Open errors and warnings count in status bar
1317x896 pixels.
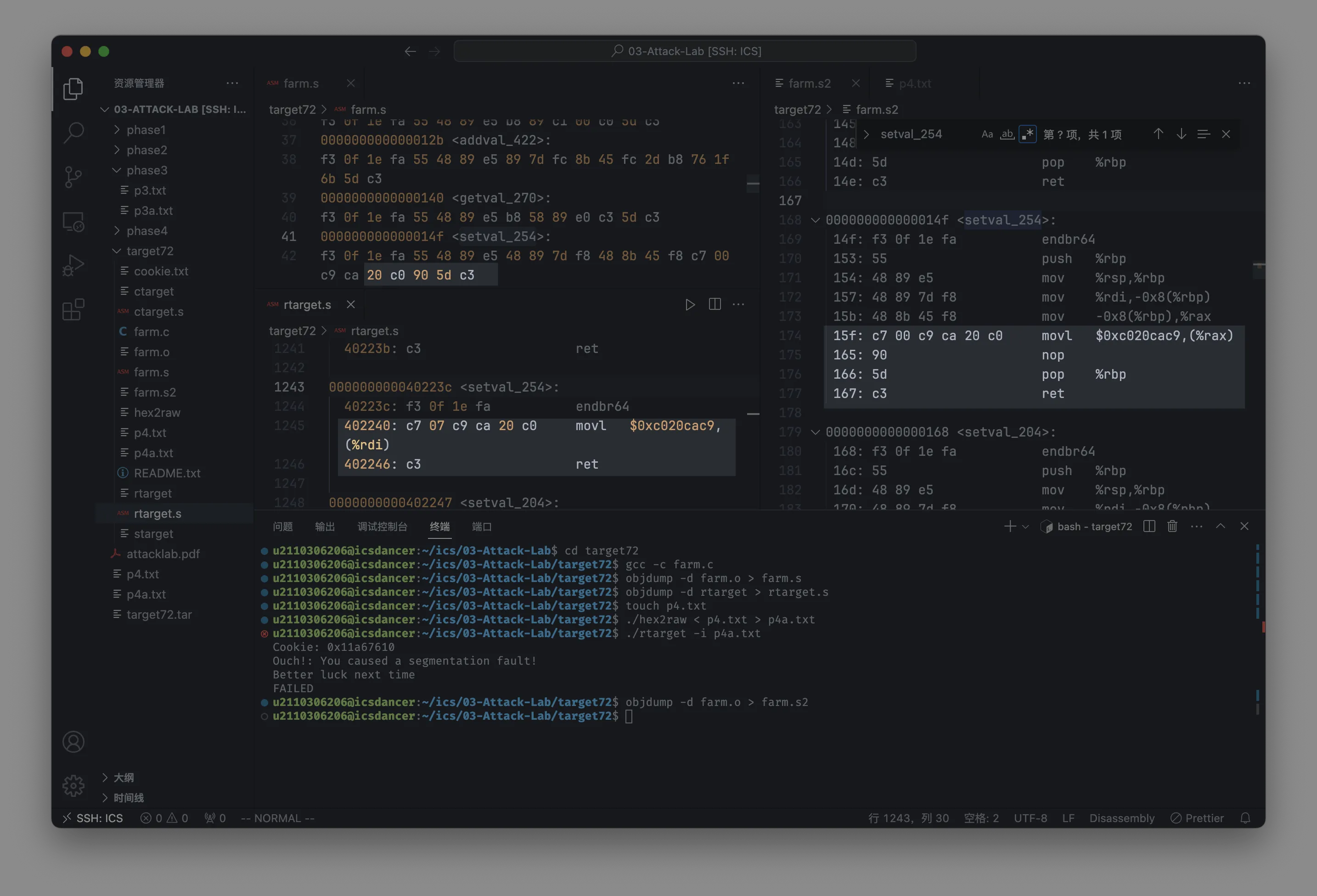(x=164, y=818)
